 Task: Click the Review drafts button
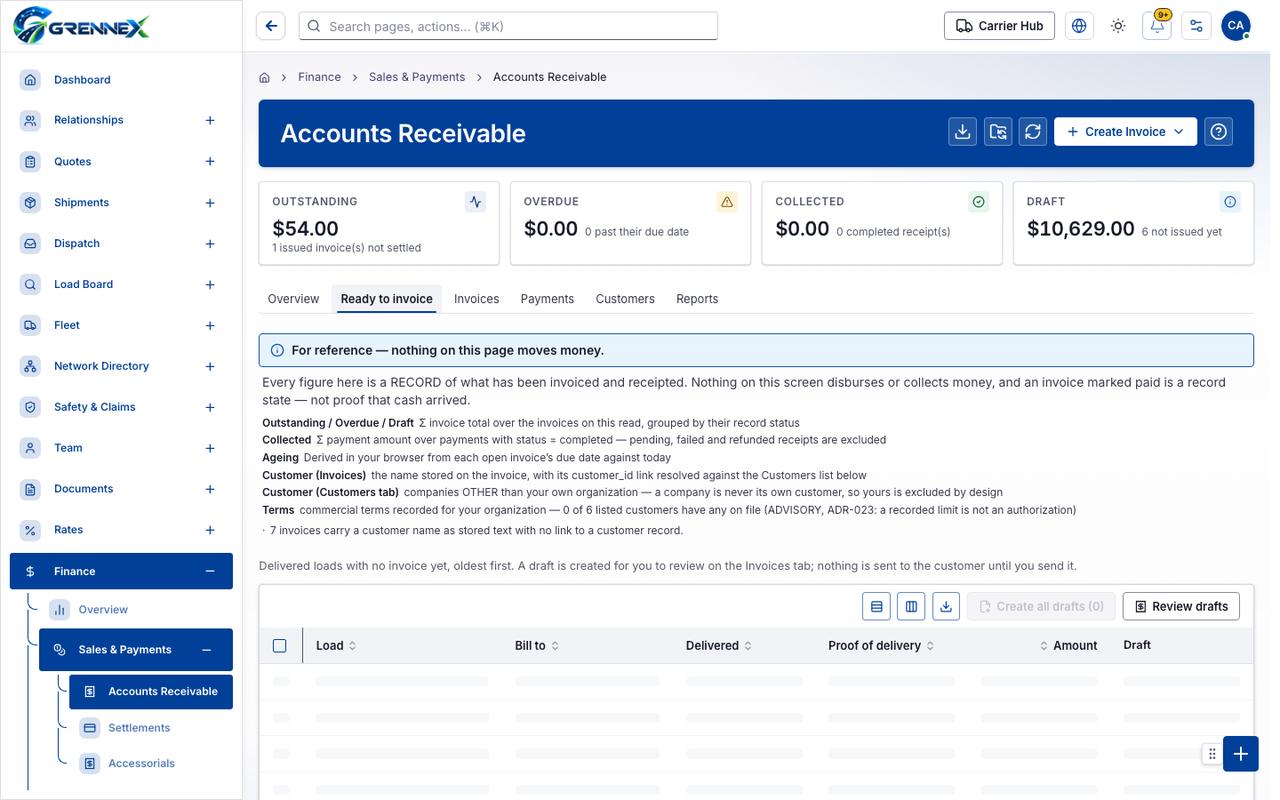pyautogui.click(x=1181, y=606)
